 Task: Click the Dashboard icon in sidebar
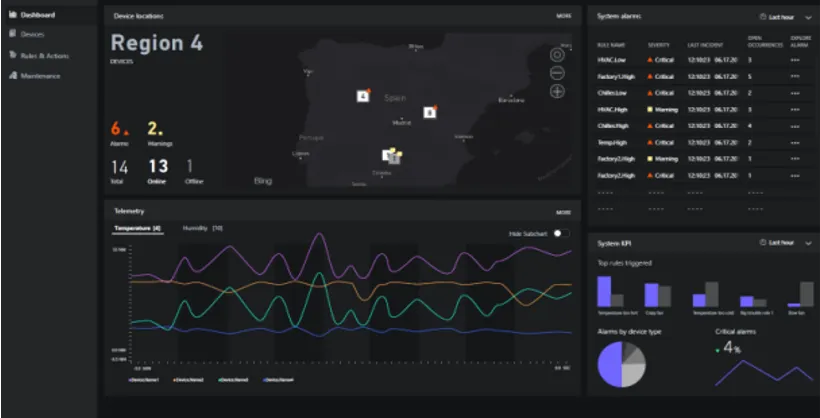12,15
